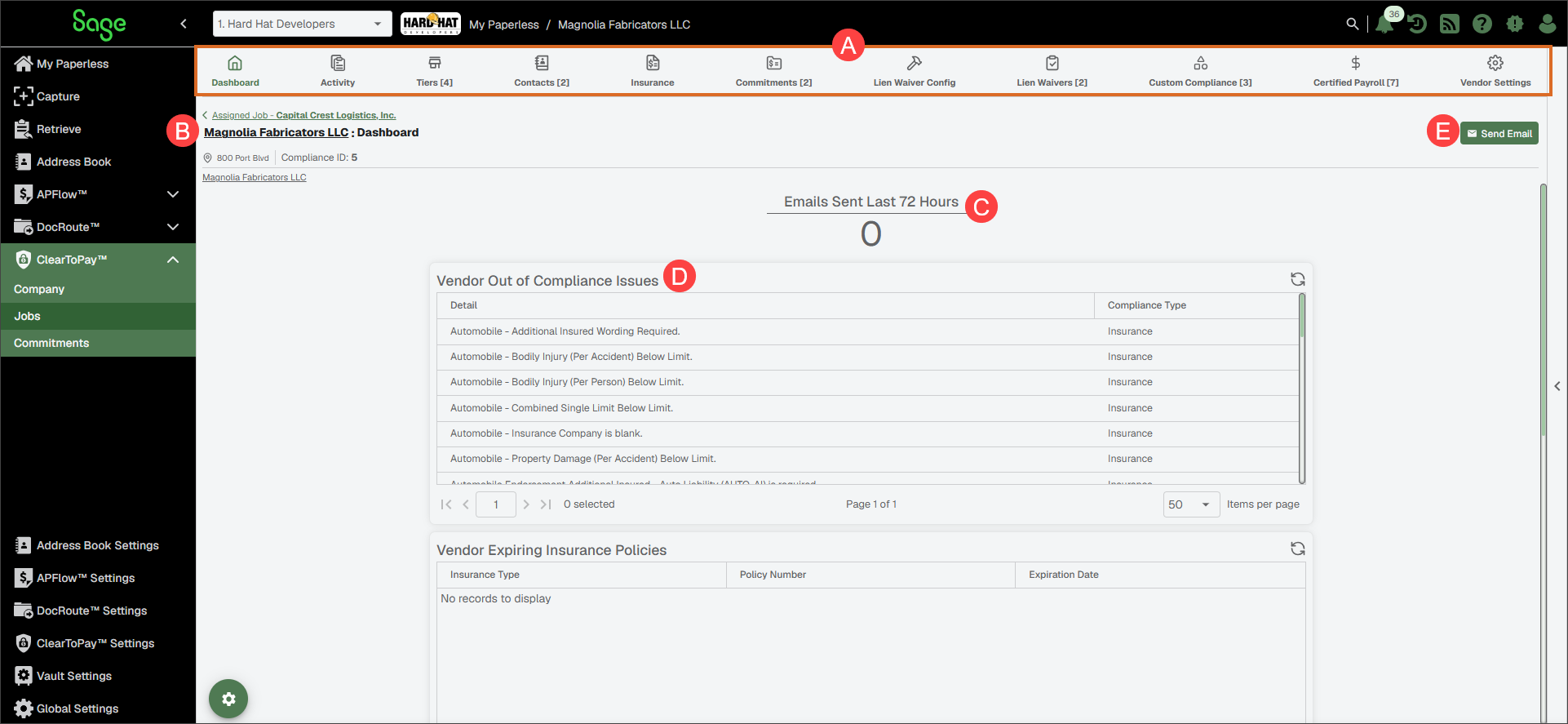Open the Vendor Settings tab
Image resolution: width=1568 pixels, height=724 pixels.
(x=1495, y=71)
